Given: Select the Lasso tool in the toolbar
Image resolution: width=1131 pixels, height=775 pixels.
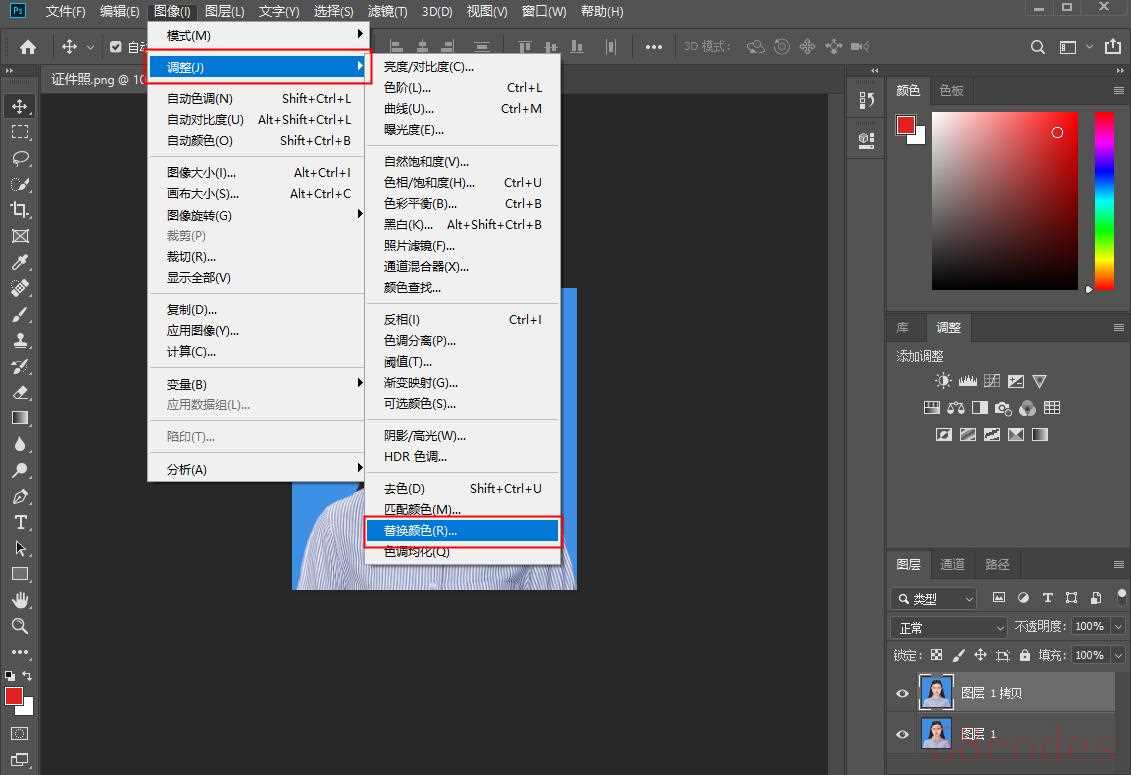Looking at the screenshot, I should click(x=20, y=158).
